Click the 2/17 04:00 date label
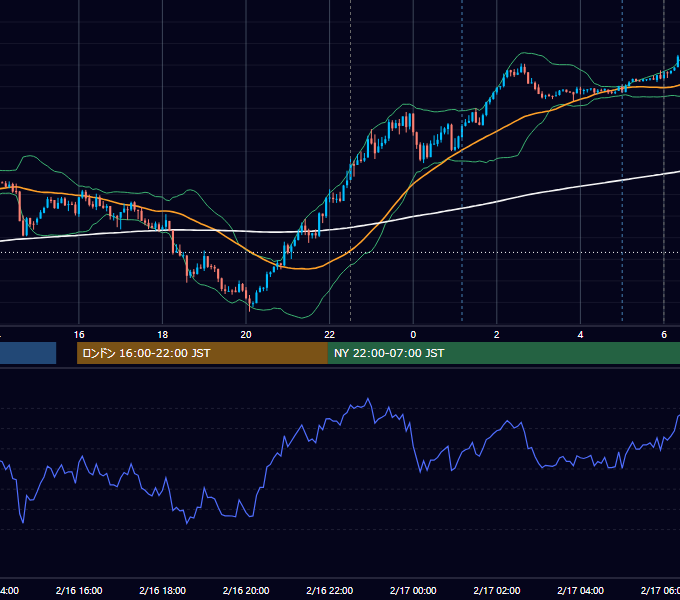 [580, 590]
